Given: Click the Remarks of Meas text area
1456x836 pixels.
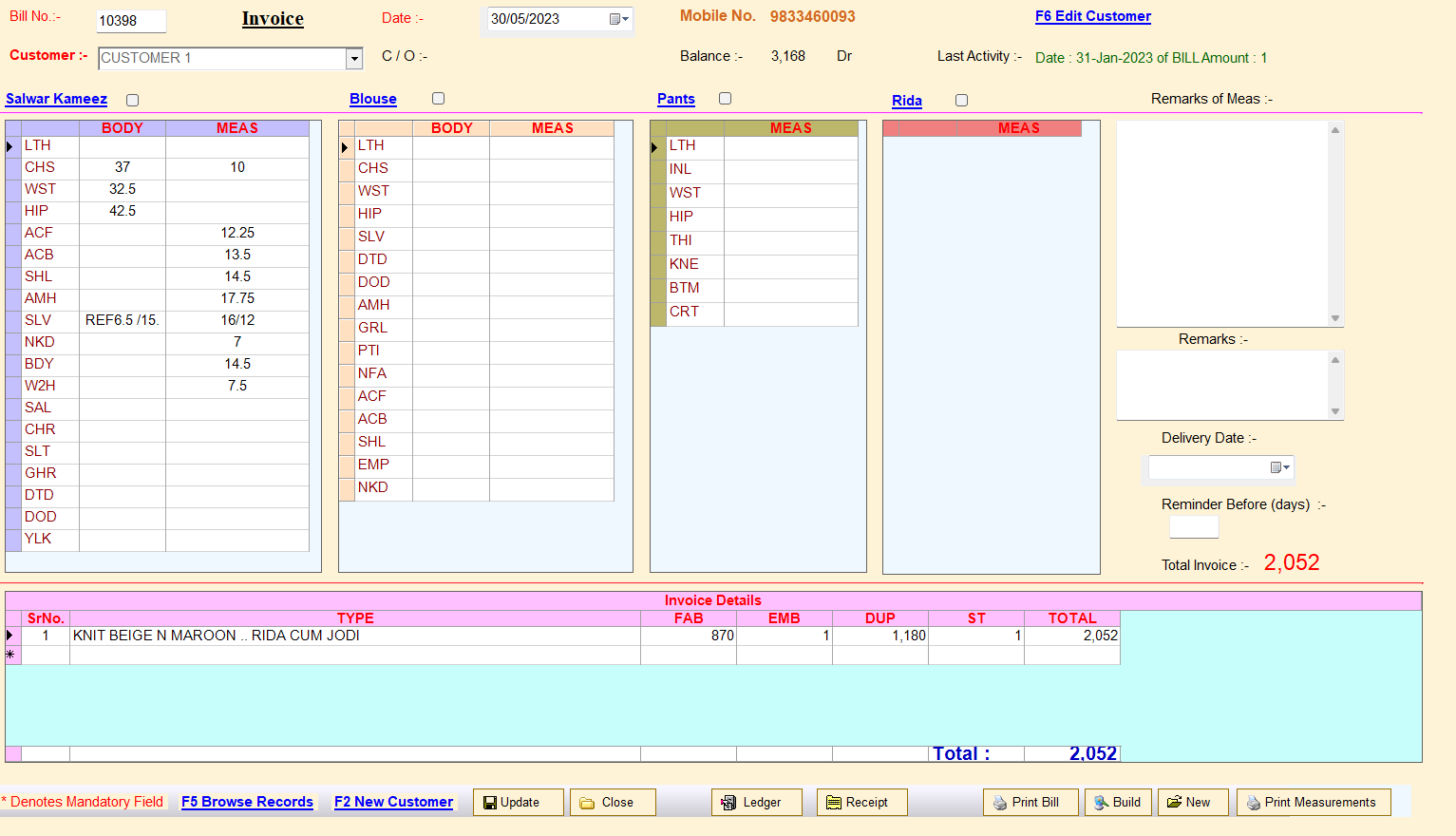Looking at the screenshot, I should (1222, 224).
